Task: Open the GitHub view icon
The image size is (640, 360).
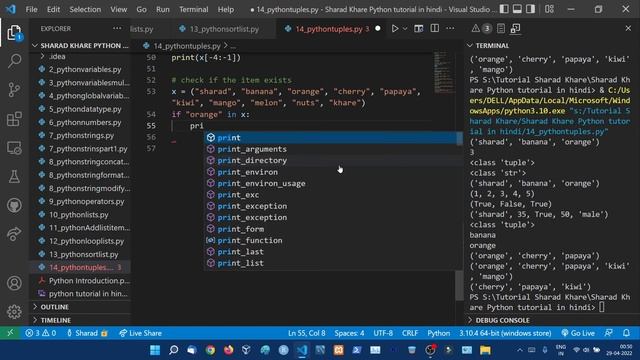Action: tap(14, 205)
